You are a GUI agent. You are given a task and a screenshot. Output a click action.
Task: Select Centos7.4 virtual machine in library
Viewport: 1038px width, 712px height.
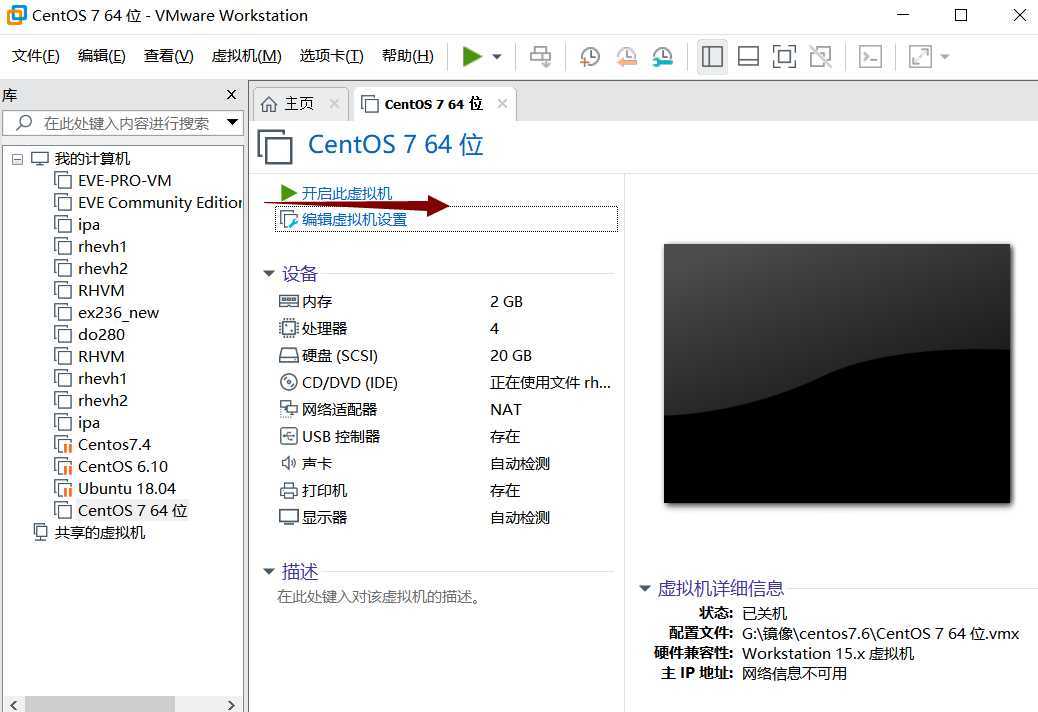[x=114, y=444]
